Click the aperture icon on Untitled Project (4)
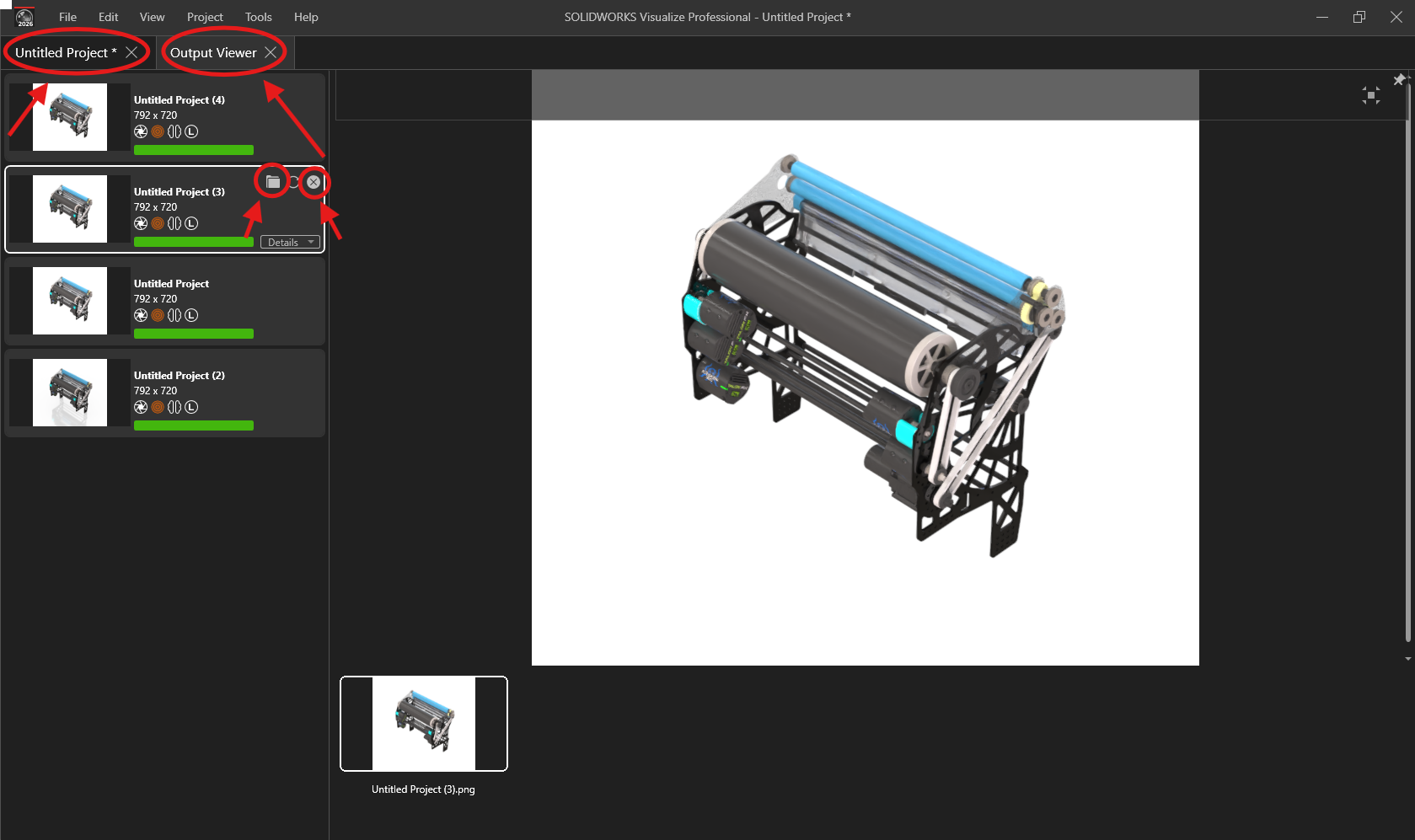Image resolution: width=1415 pixels, height=840 pixels. tap(141, 131)
